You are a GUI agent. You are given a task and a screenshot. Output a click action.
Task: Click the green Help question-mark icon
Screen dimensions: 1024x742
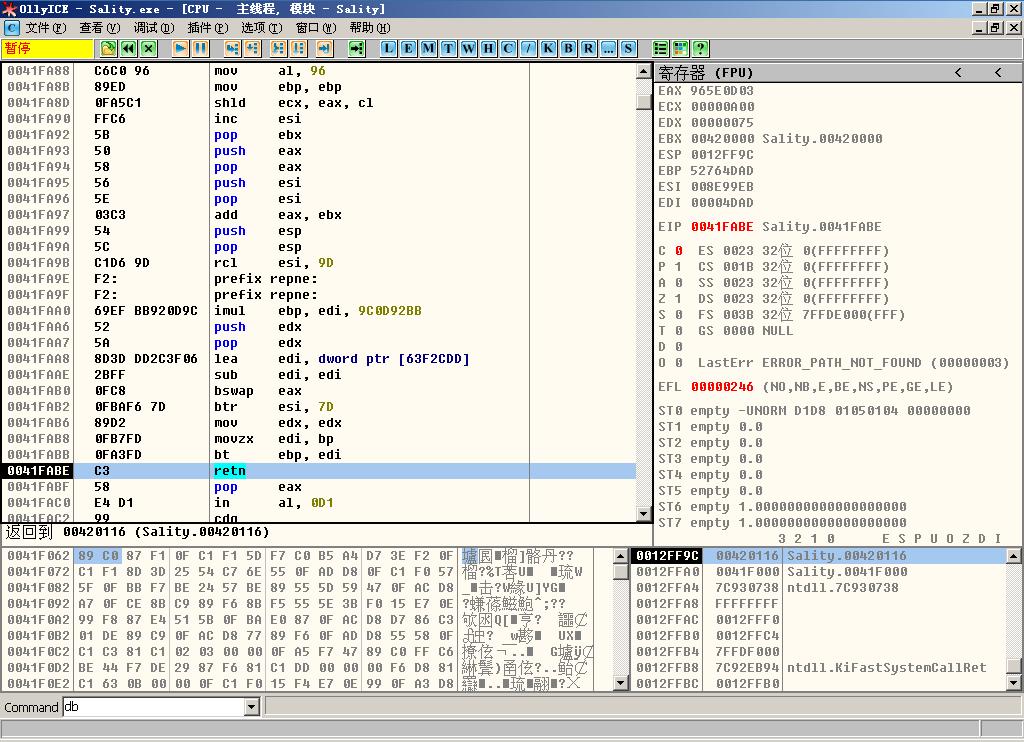tap(700, 48)
